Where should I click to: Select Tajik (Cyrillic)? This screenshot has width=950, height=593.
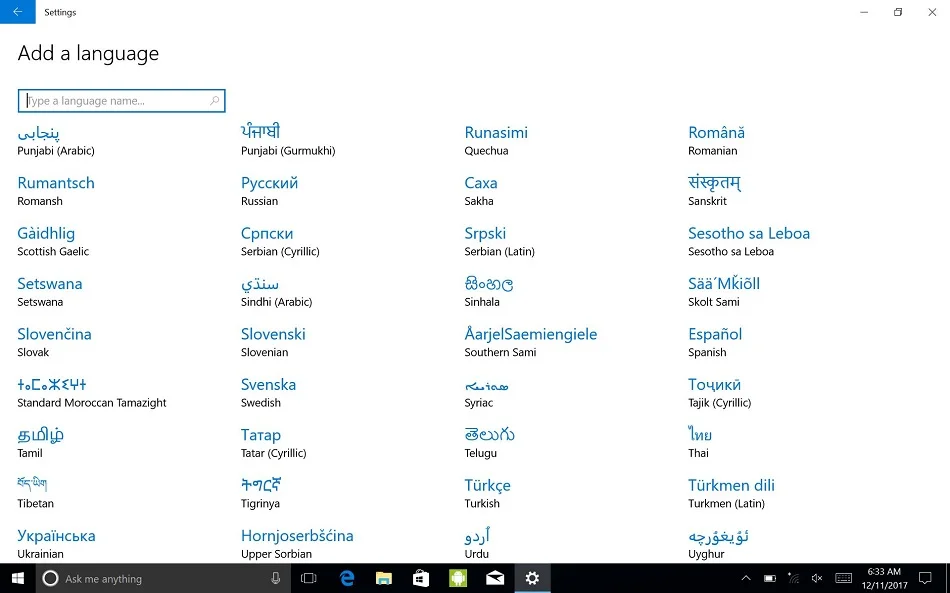(x=719, y=392)
